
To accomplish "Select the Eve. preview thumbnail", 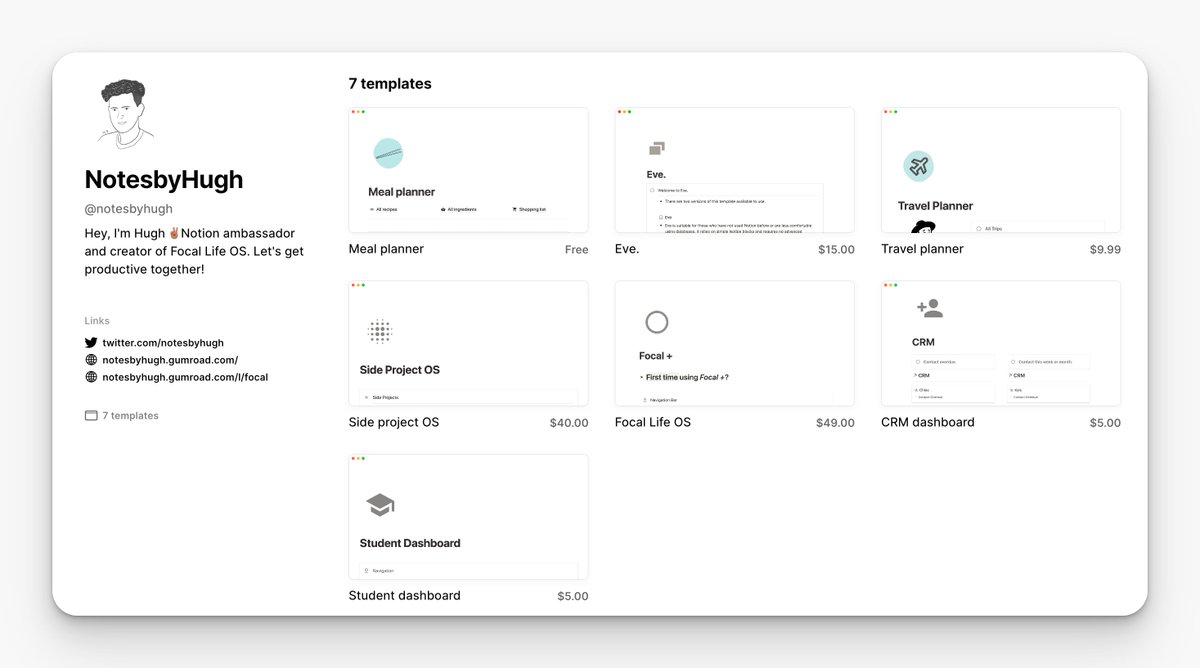I will click(x=735, y=170).
